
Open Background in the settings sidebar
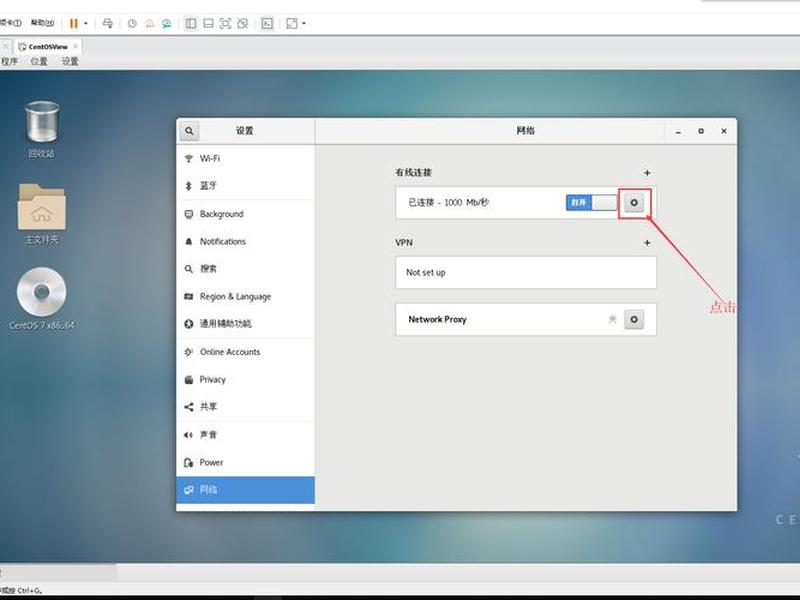coord(245,214)
